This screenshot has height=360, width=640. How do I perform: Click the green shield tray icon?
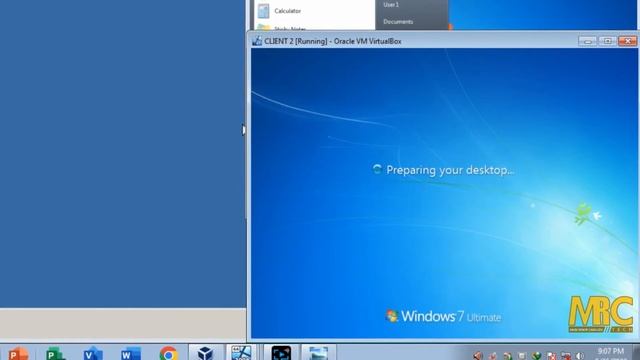click(x=536, y=356)
